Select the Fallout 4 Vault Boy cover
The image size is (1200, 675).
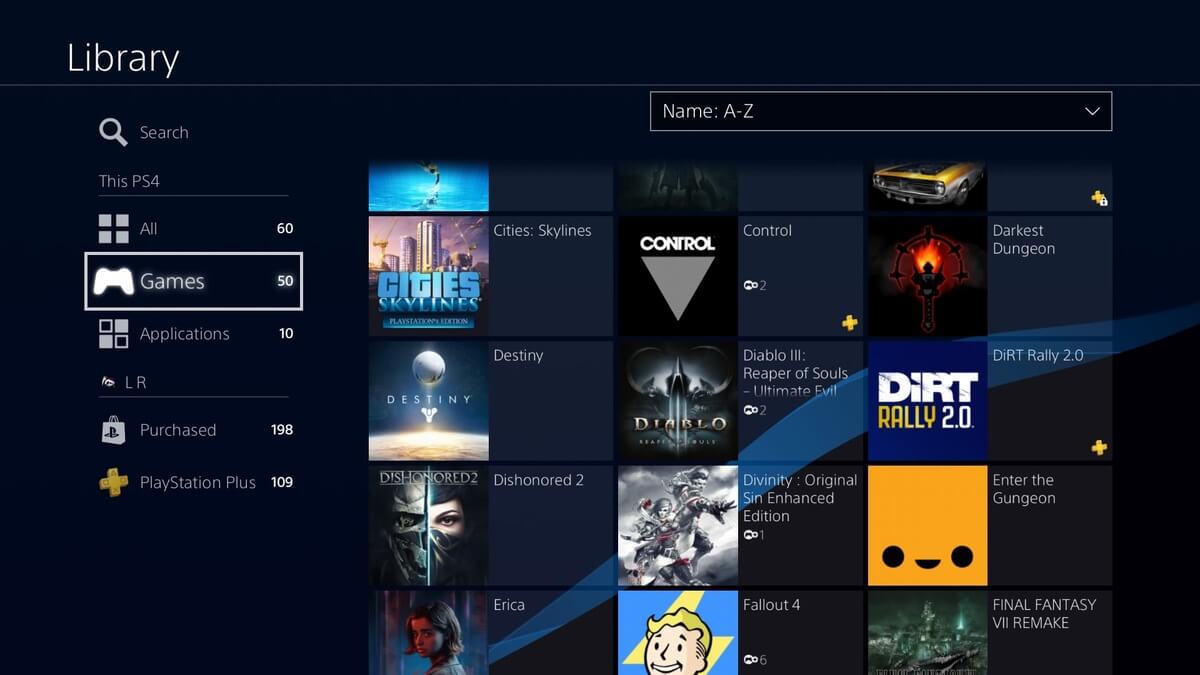(x=678, y=633)
